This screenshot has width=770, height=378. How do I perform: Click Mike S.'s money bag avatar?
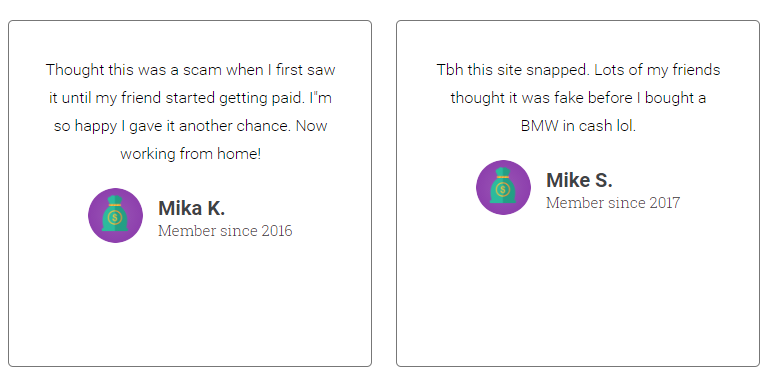[x=503, y=188]
